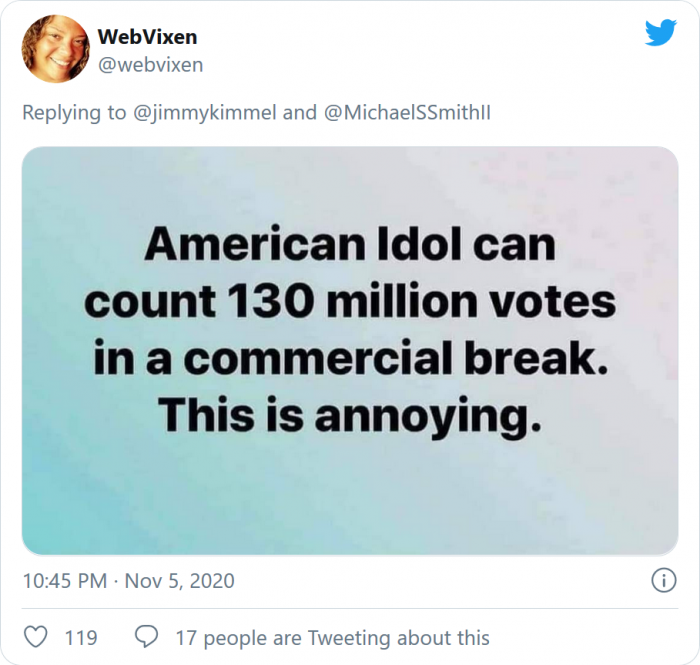Viewport: 700px width, 665px height.
Task: Click the Nov 5, 2020 date
Action: coord(179,581)
